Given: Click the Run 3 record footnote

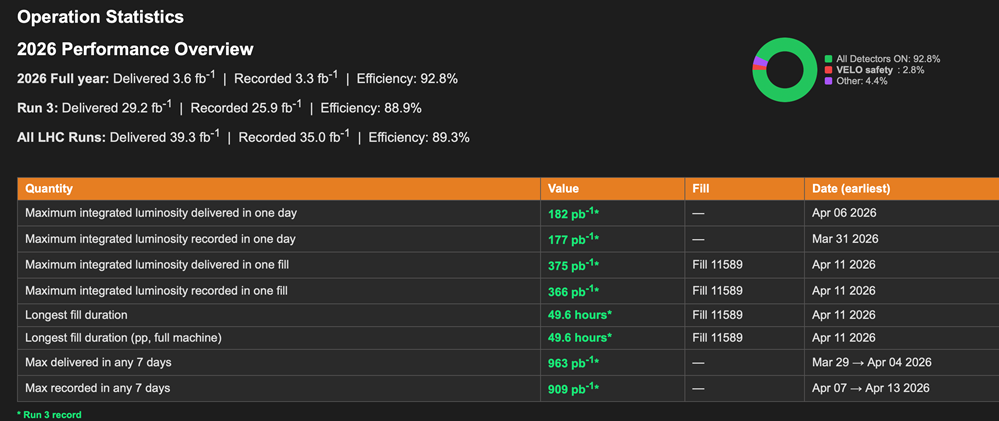Looking at the screenshot, I should pos(49,414).
